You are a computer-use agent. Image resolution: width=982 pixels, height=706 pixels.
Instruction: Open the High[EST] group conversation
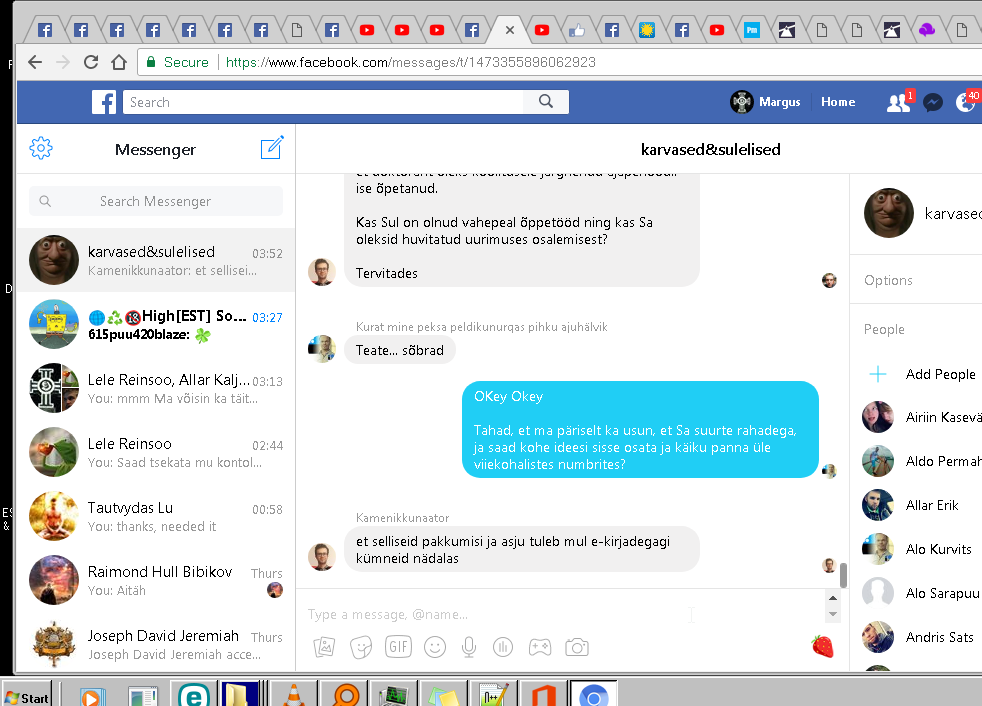[155, 324]
